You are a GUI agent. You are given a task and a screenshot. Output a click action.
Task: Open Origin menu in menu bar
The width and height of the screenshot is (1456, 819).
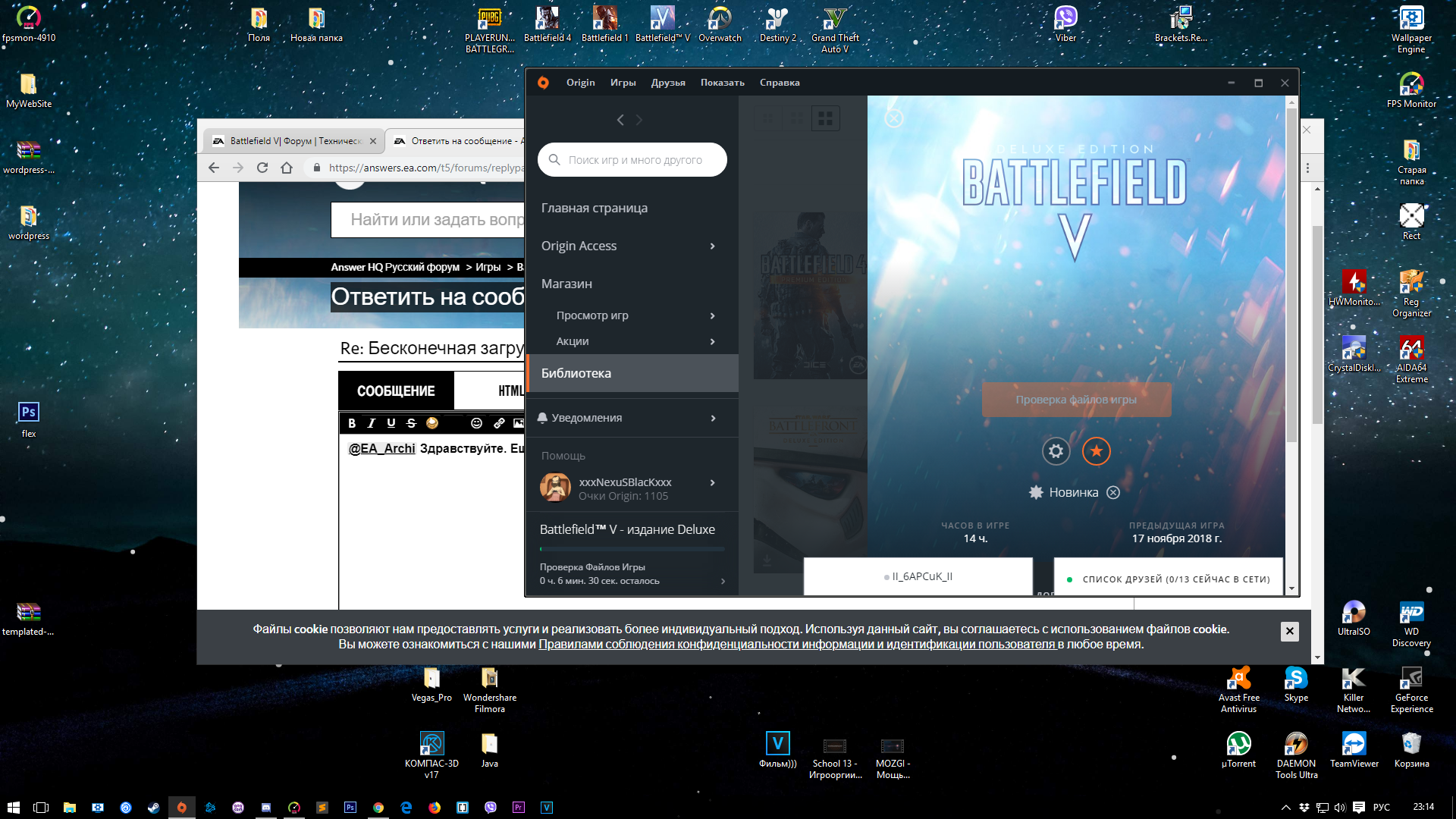tap(580, 83)
